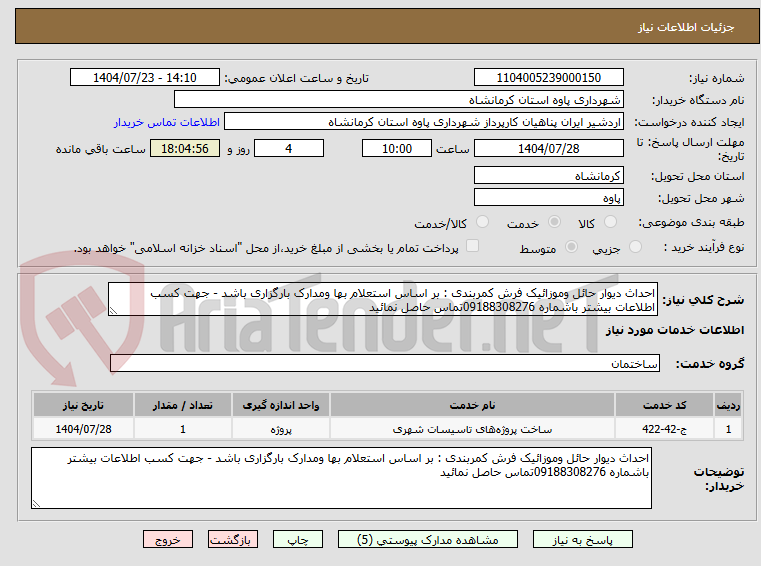The height and width of the screenshot is (566, 761).
Task: Click the buyer name field شهرداری پاوه
Action: tap(398, 100)
